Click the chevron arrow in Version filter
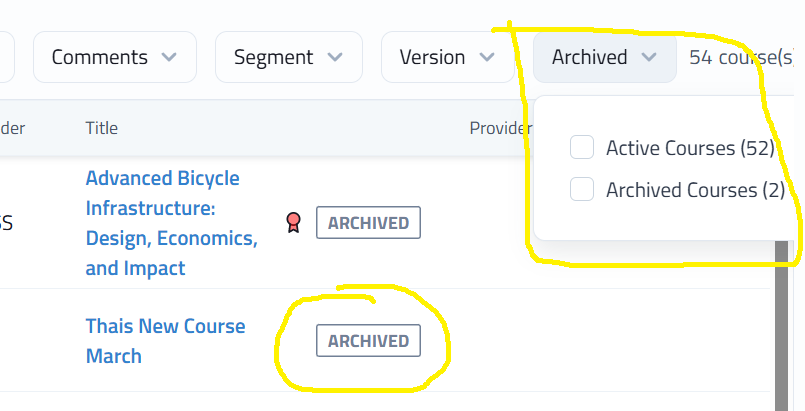 click(487, 58)
